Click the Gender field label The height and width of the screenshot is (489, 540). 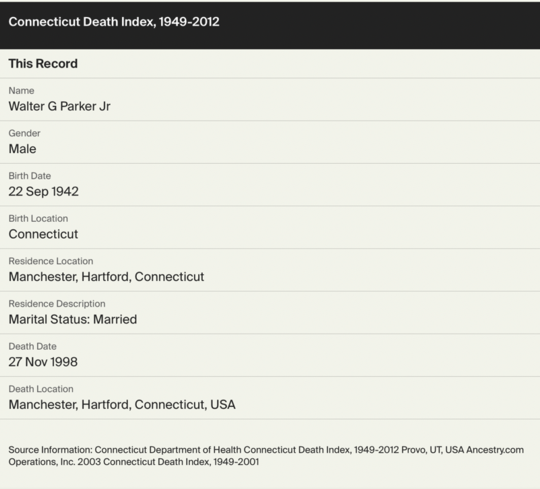(24, 133)
